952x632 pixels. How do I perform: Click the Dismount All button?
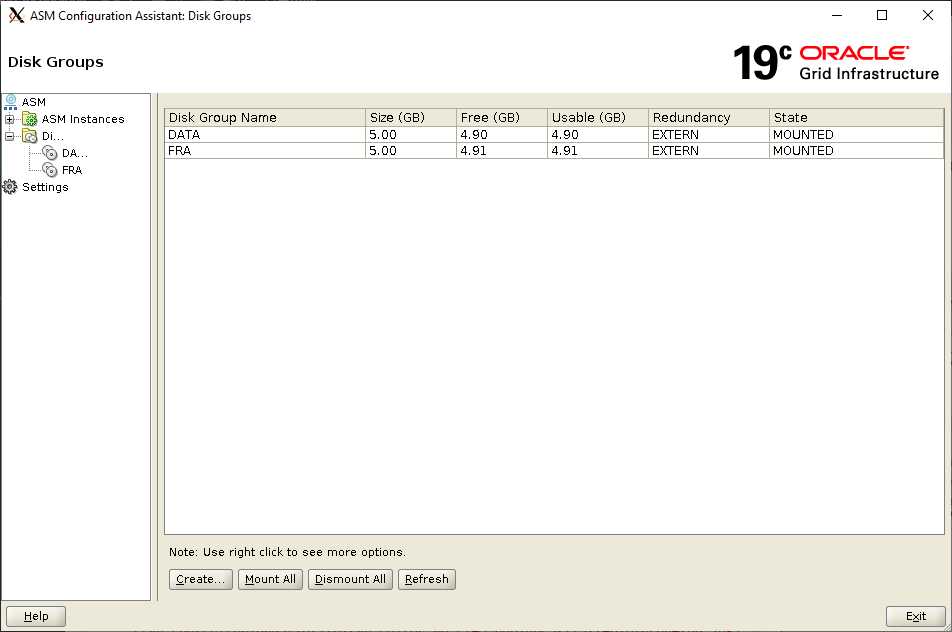tap(350, 579)
